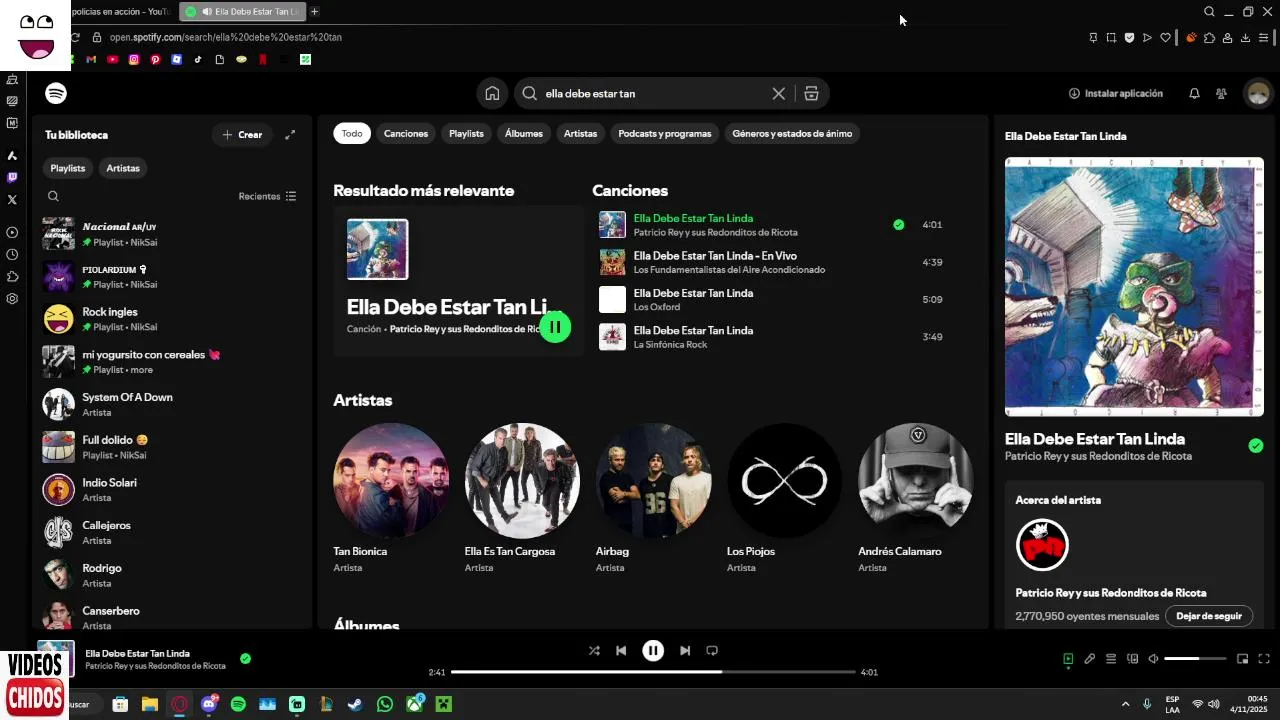
Task: Open WhatsApp from the taskbar
Action: pos(385,704)
